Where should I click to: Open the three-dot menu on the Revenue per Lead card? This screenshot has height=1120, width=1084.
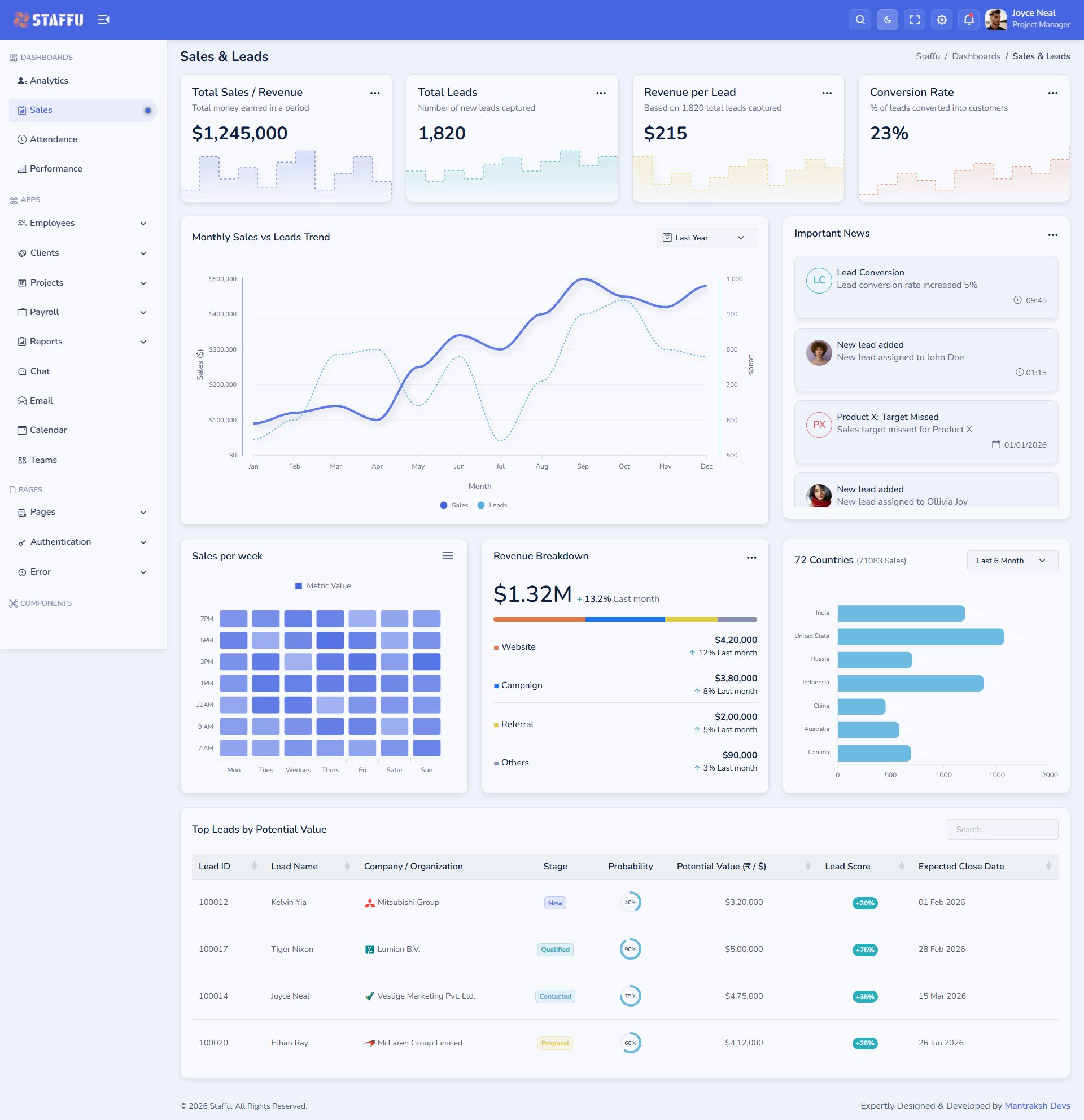pos(827,93)
